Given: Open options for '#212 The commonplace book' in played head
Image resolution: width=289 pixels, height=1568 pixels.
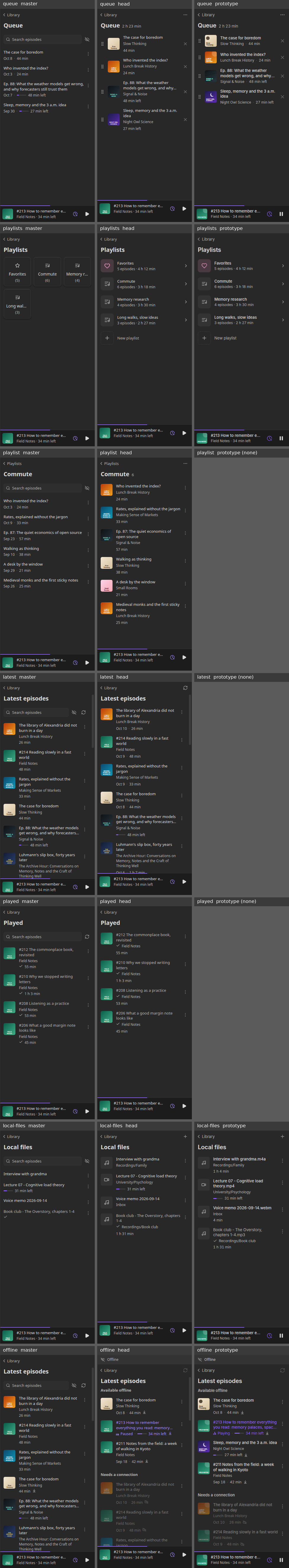Looking at the screenshot, I should pyautogui.click(x=185, y=937).
